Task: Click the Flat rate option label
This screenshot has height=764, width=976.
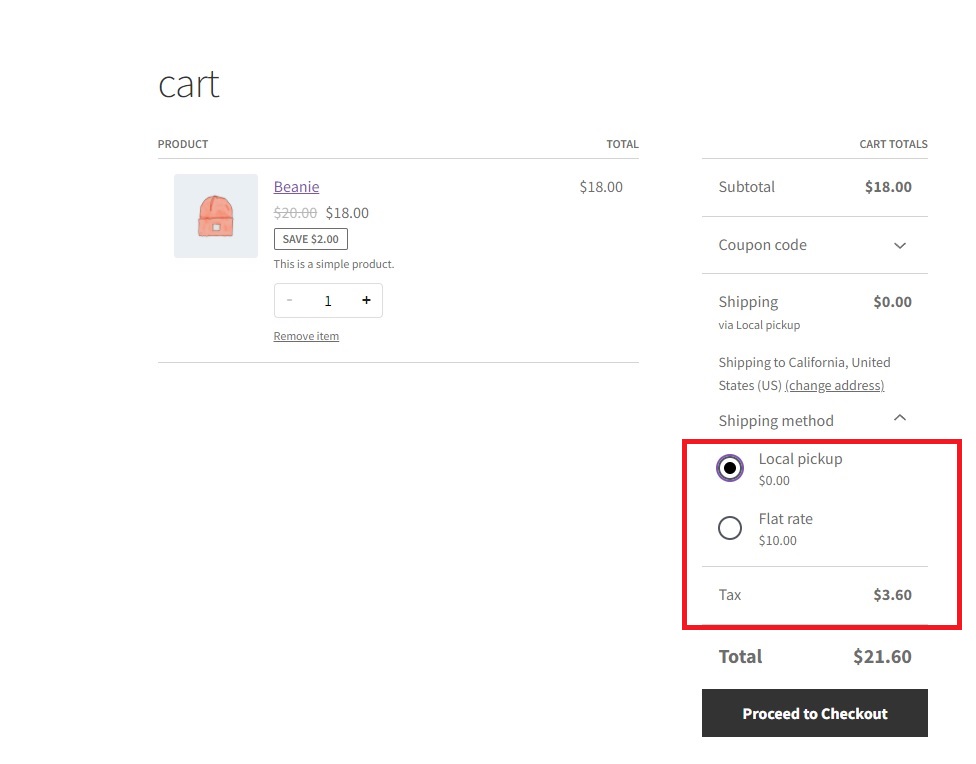Action: click(786, 519)
